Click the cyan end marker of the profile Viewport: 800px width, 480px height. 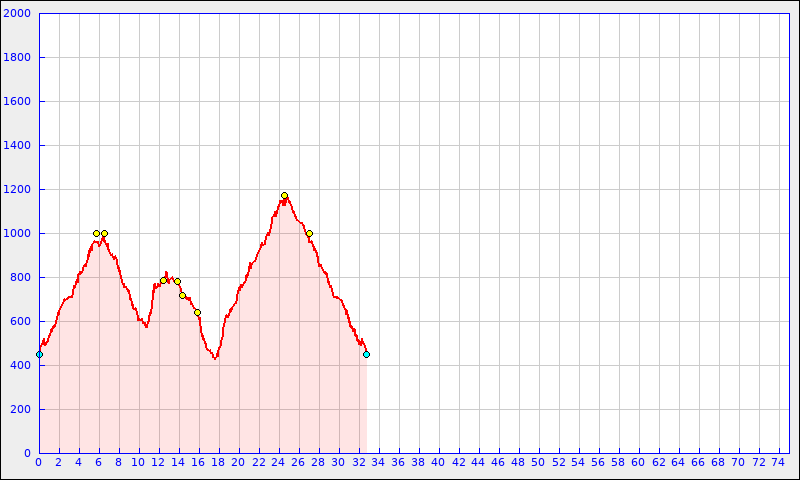(x=366, y=354)
